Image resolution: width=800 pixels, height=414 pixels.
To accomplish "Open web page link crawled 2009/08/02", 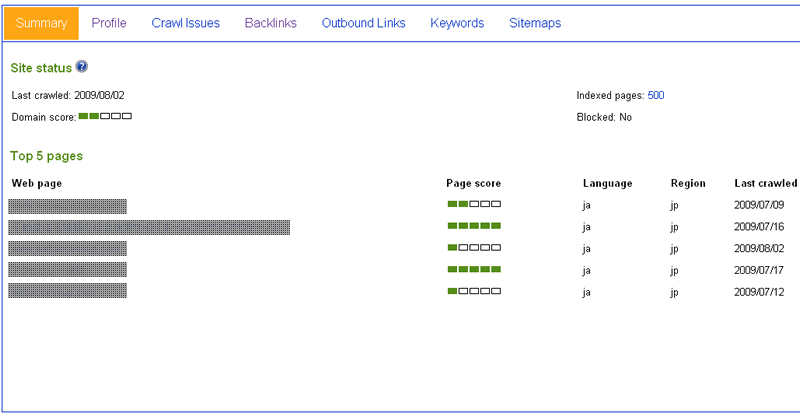I will pyautogui.click(x=67, y=249).
